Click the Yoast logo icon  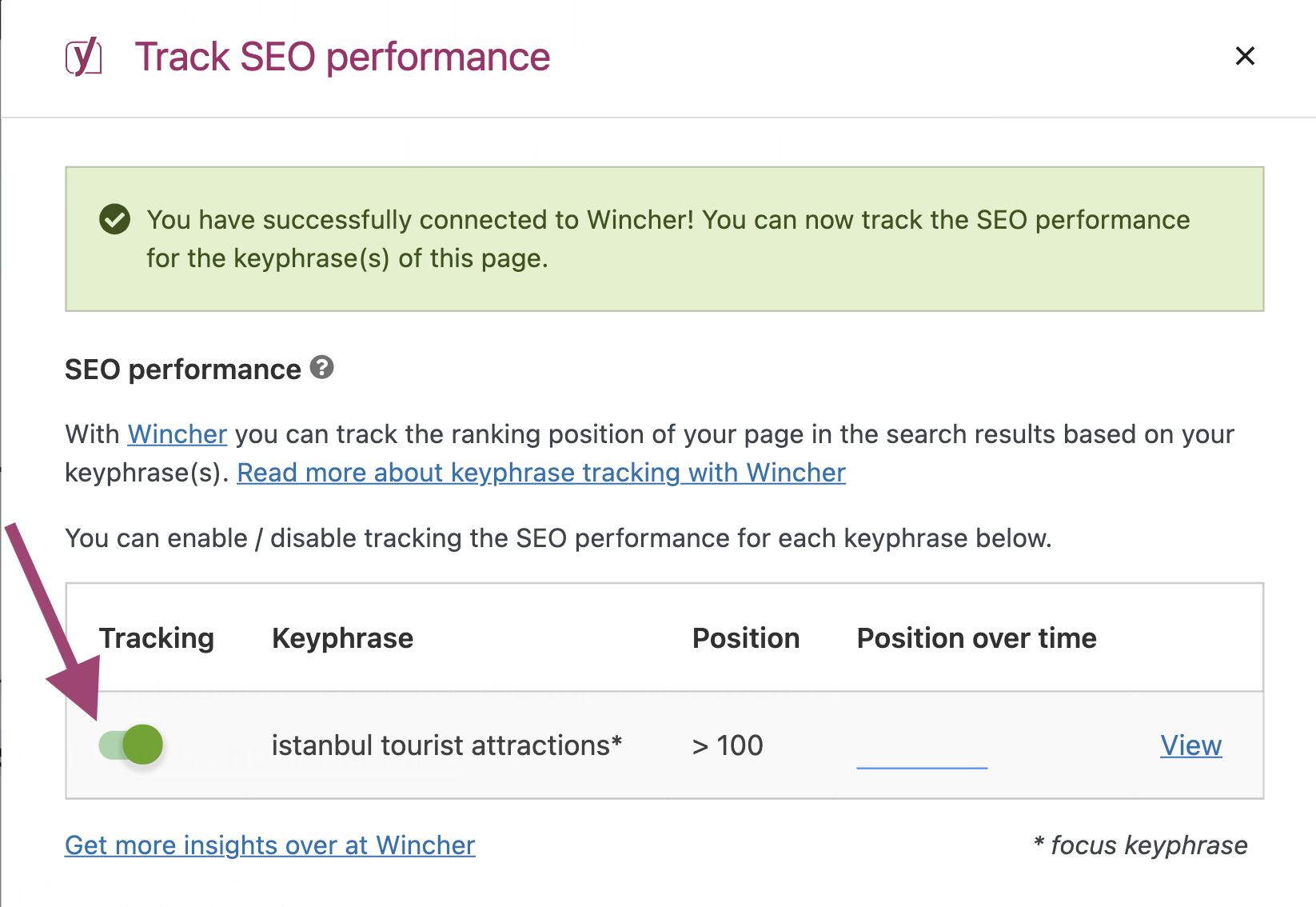[x=84, y=57]
